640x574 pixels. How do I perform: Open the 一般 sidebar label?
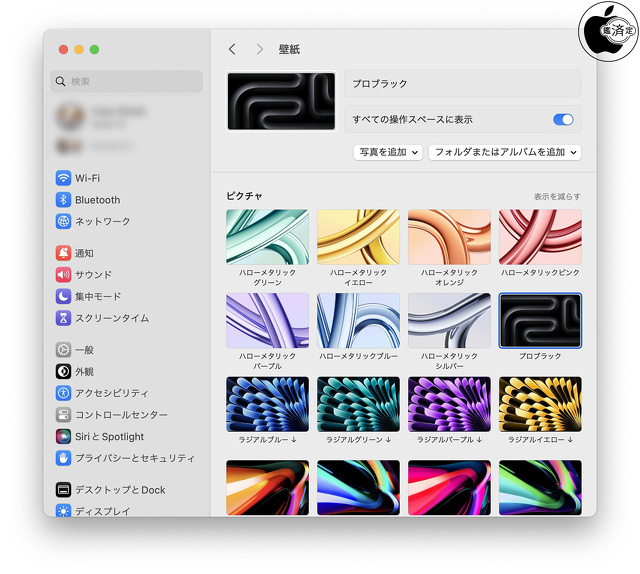click(x=84, y=350)
